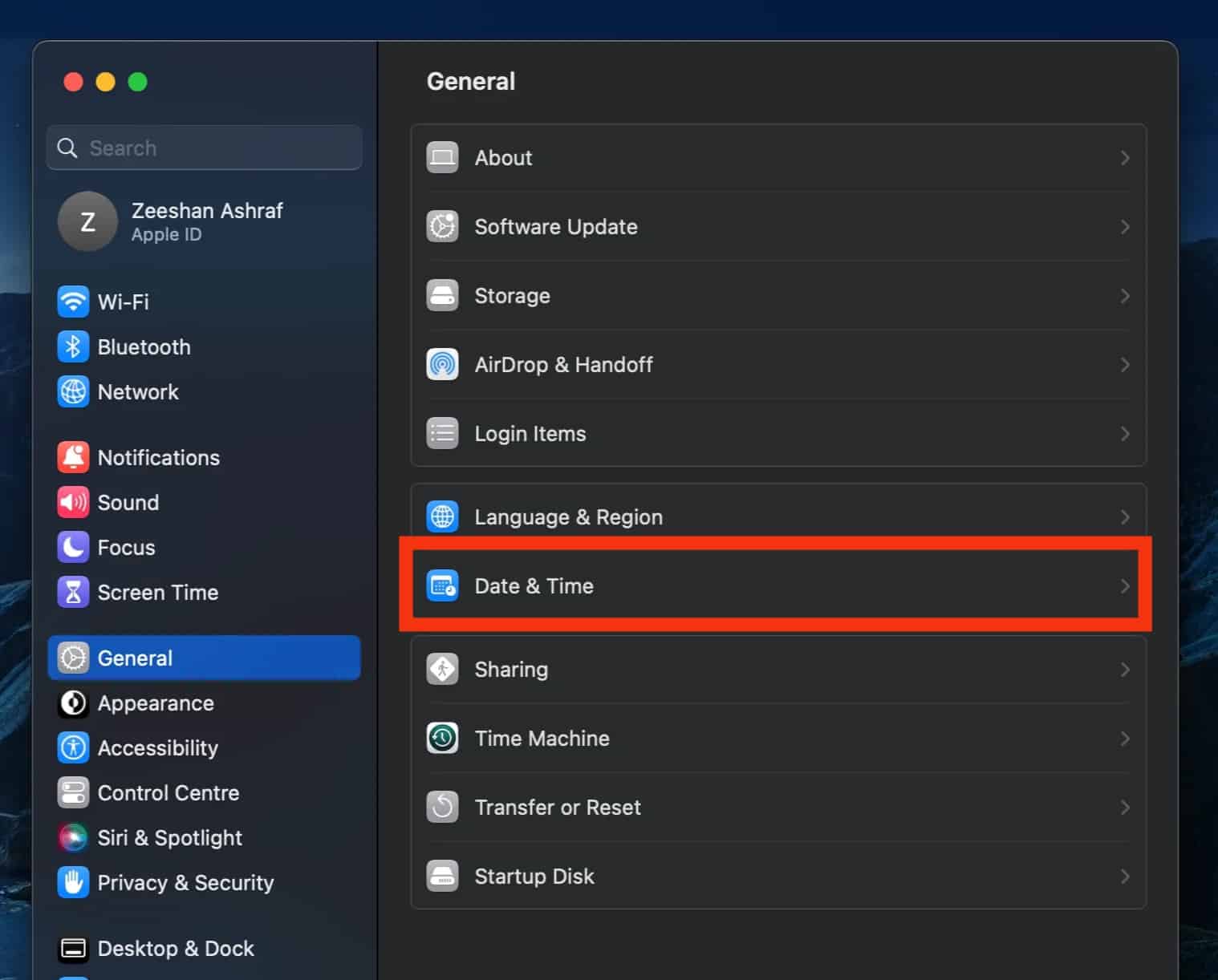Viewport: 1218px width, 980px height.
Task: Click the Appearance icon in sidebar
Action: click(73, 703)
